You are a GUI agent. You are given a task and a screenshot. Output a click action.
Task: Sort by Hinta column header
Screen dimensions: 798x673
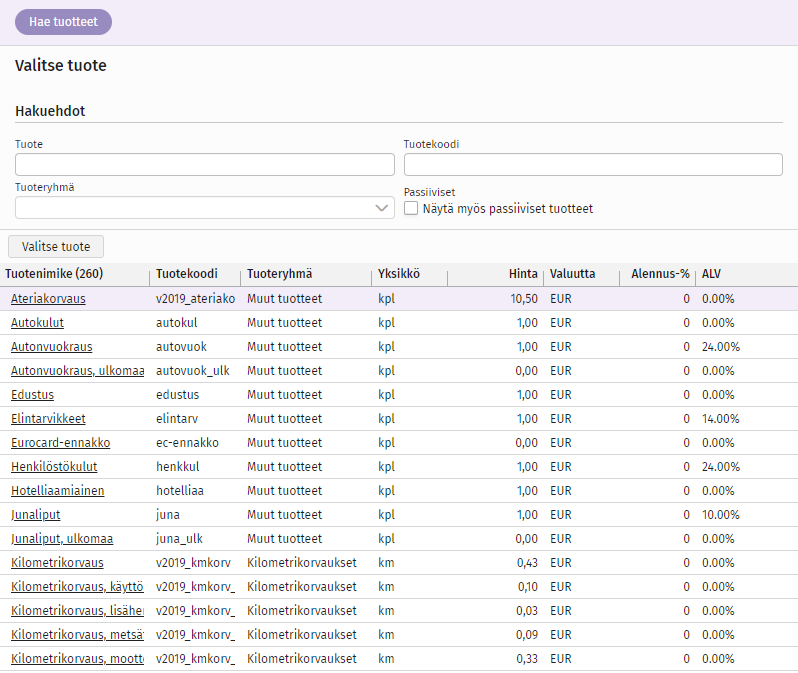pyautogui.click(x=522, y=274)
